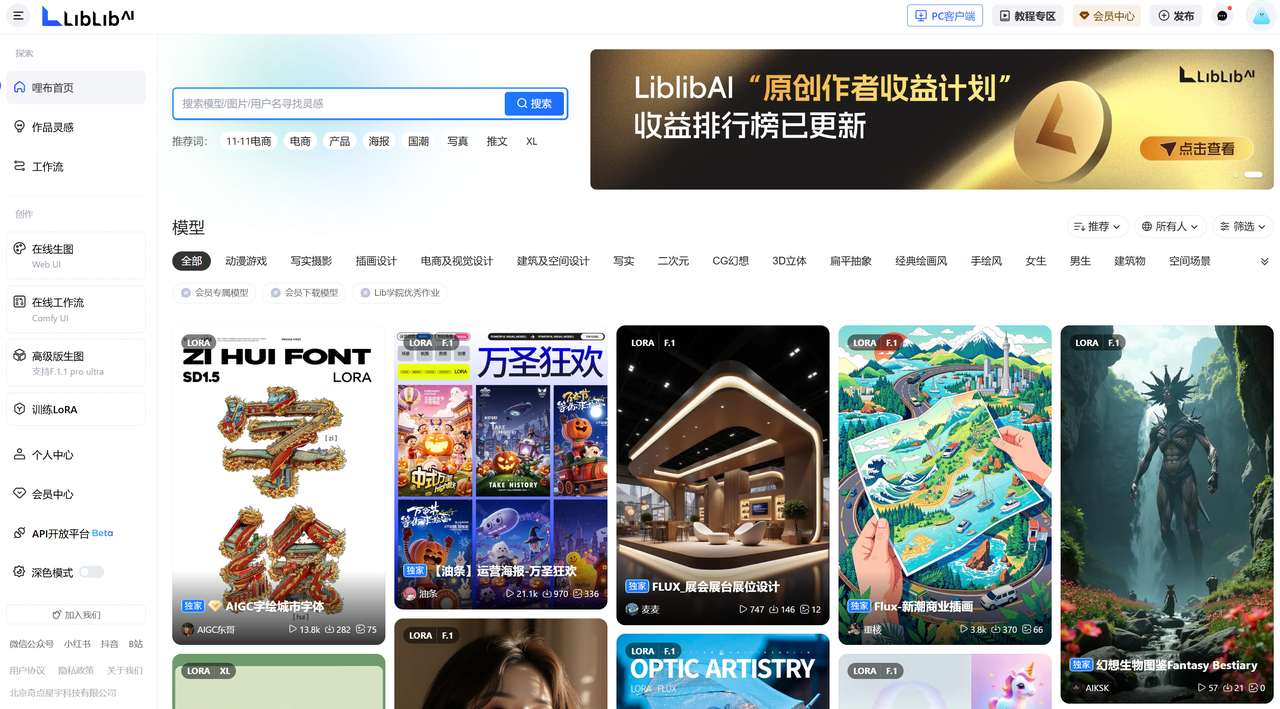1280x709 pixels.
Task: Click 油条 author avatar
Action: (x=410, y=594)
